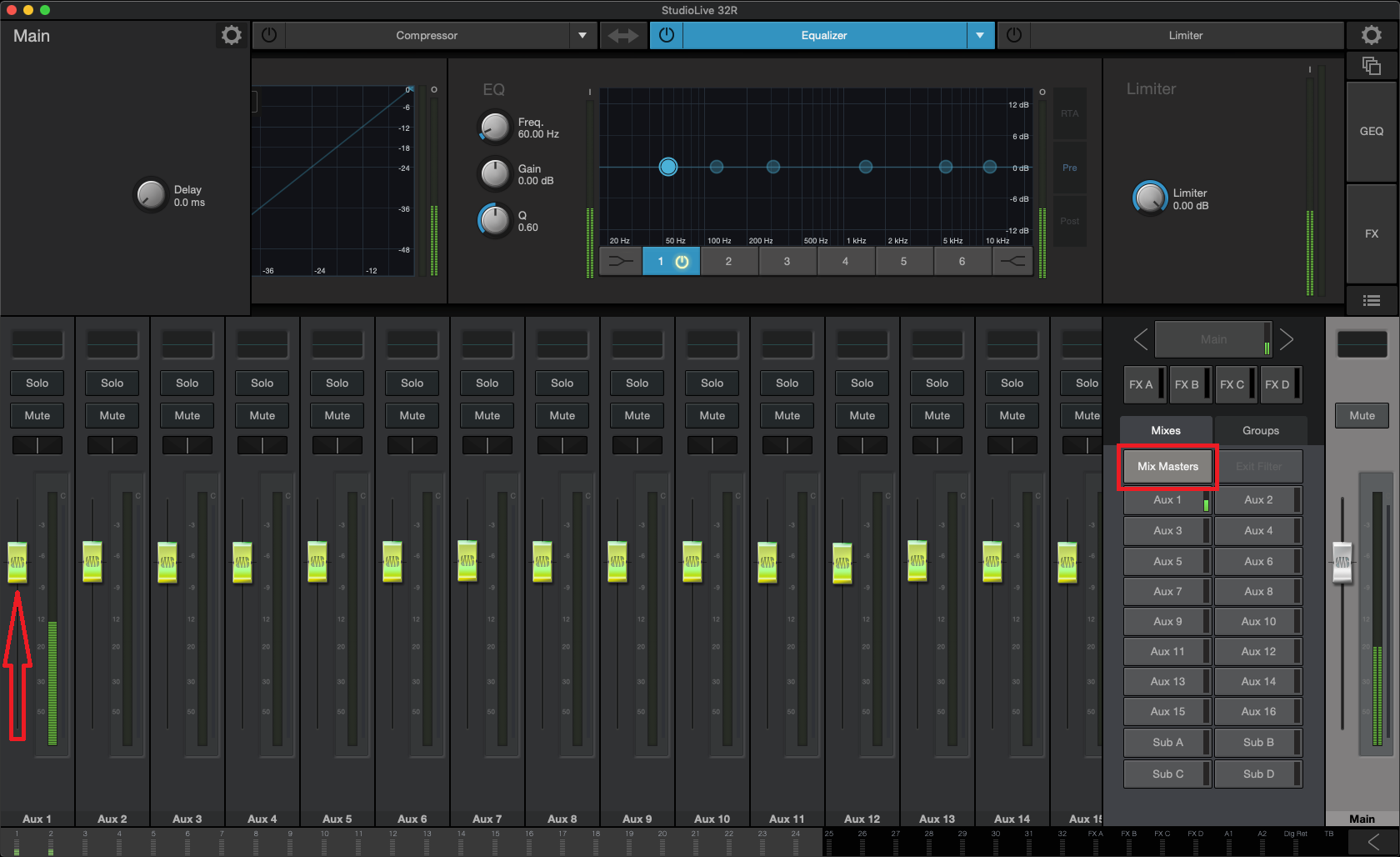Switch to Groups tab
Viewport: 1400px width, 857px height.
pyautogui.click(x=1261, y=430)
